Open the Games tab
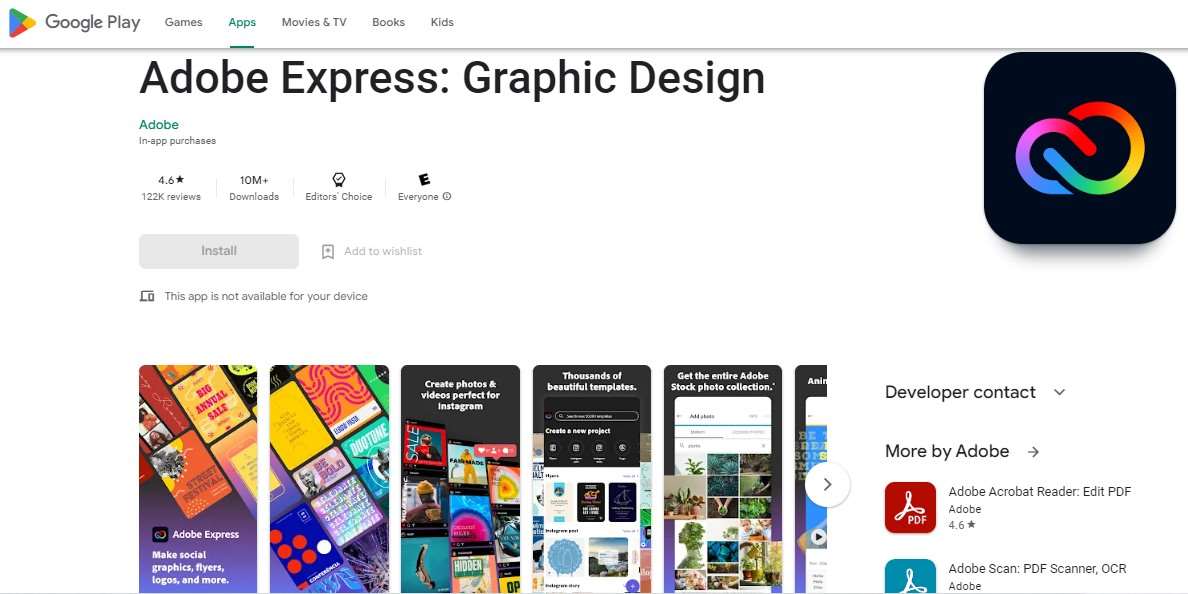The height and width of the screenshot is (594, 1188). tap(183, 22)
